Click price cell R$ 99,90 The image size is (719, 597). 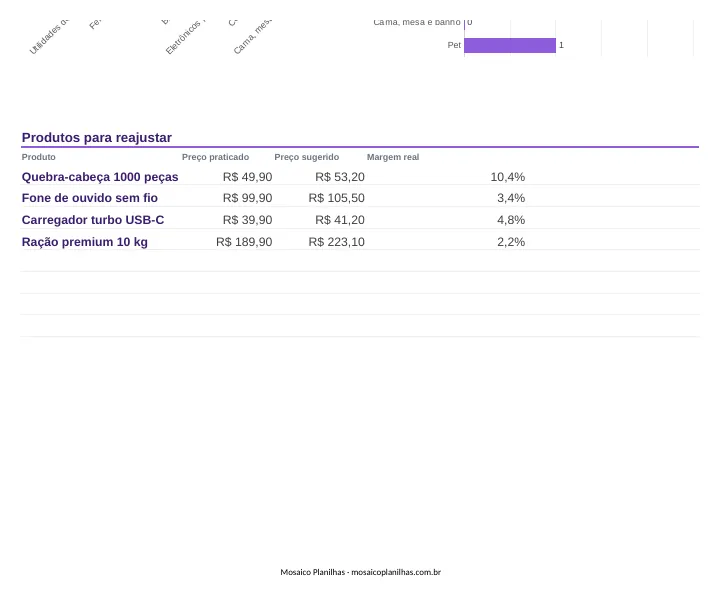coord(248,198)
